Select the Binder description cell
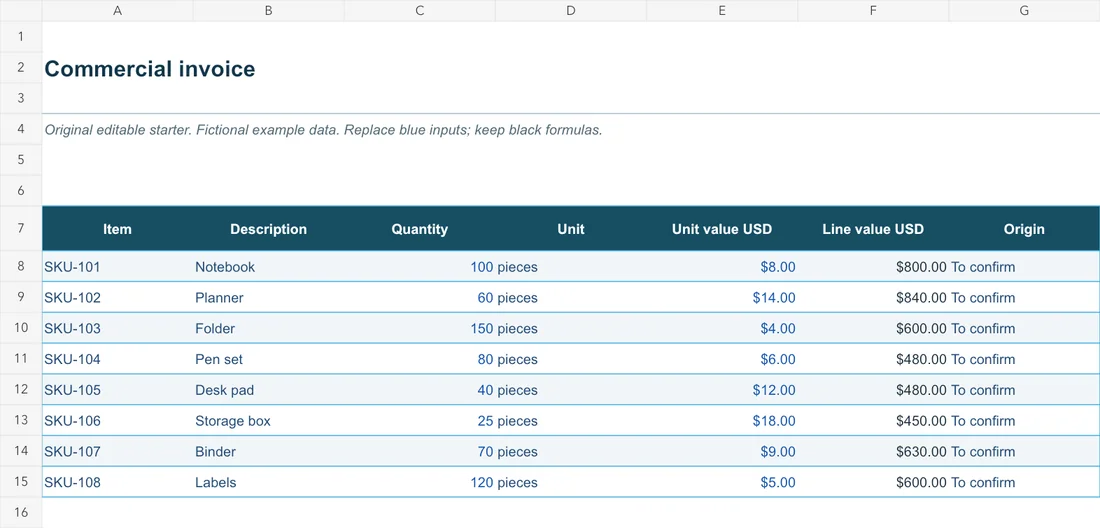The width and height of the screenshot is (1100, 528). [268, 452]
